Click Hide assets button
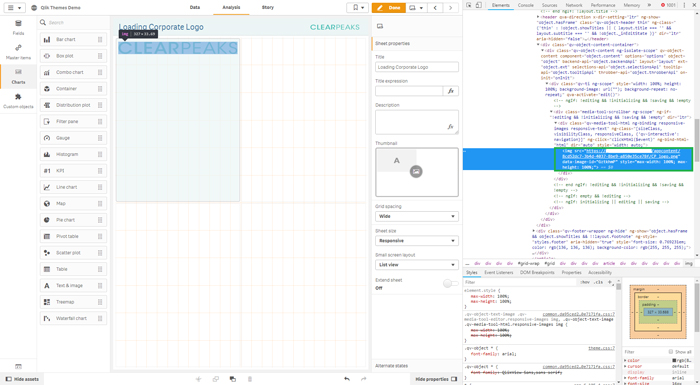The height and width of the screenshot is (385, 700). (x=22, y=379)
